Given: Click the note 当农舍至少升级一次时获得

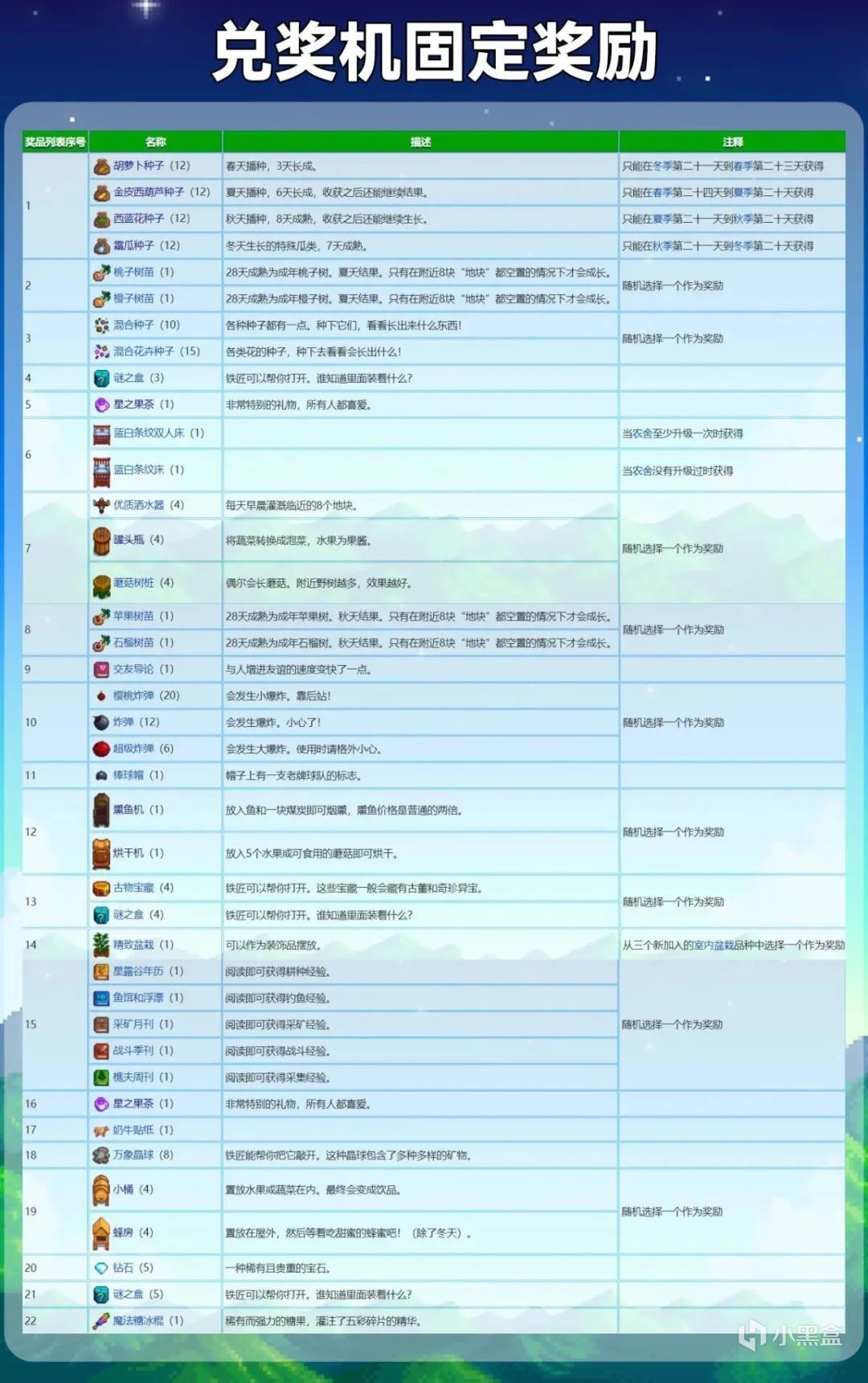Looking at the screenshot, I should pos(682,434).
